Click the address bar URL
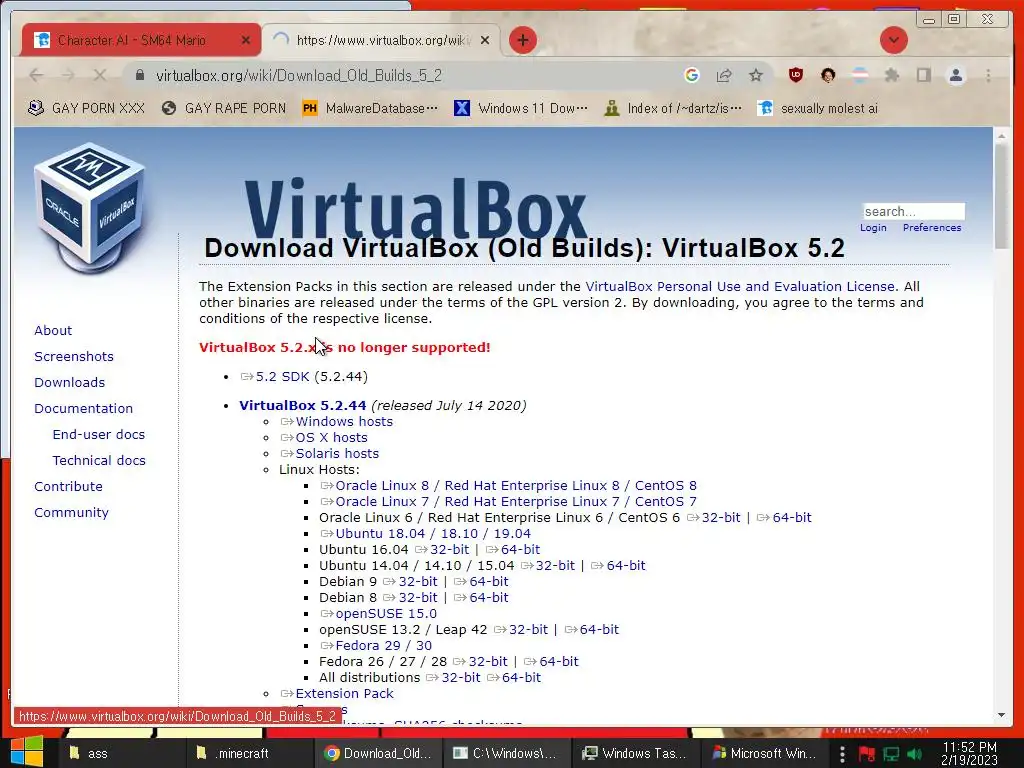 pyautogui.click(x=299, y=76)
